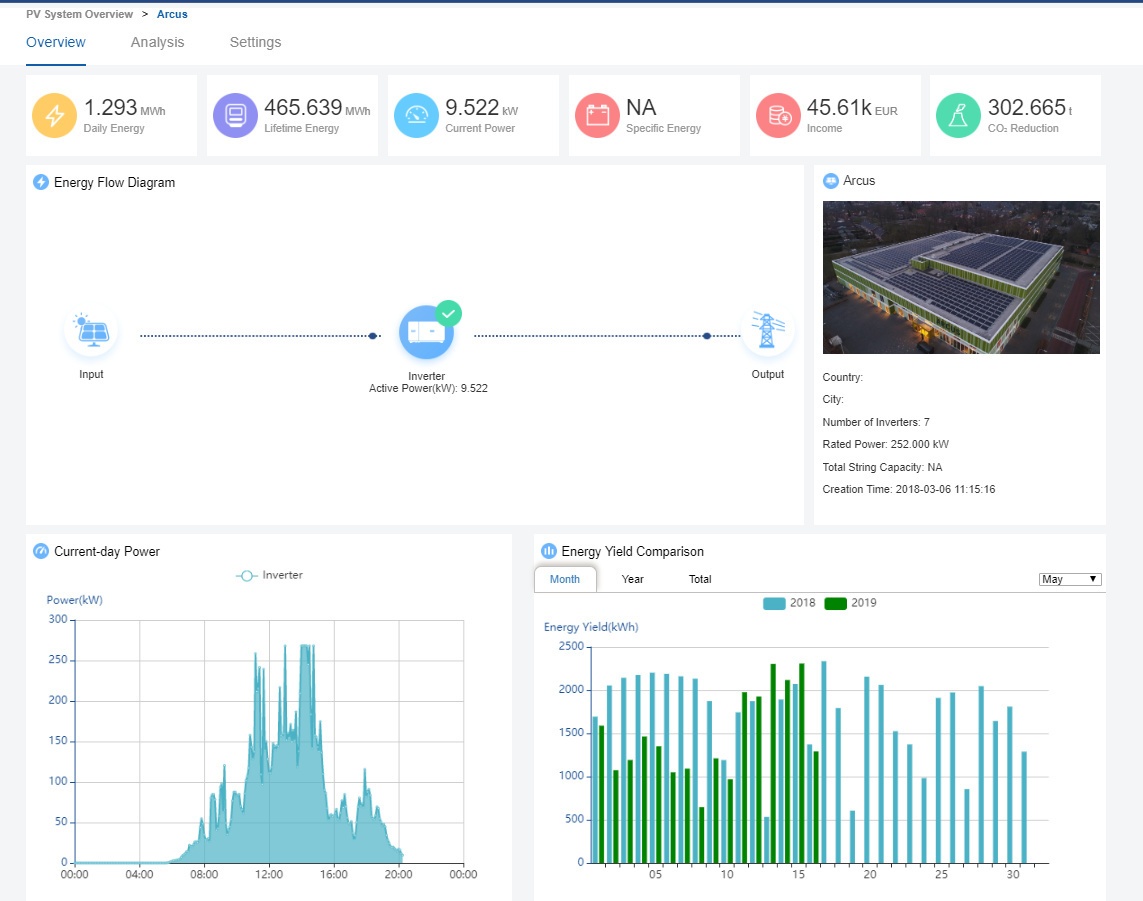Click the Active Power(kW): 9.522 label
The height and width of the screenshot is (901, 1143).
(x=428, y=389)
